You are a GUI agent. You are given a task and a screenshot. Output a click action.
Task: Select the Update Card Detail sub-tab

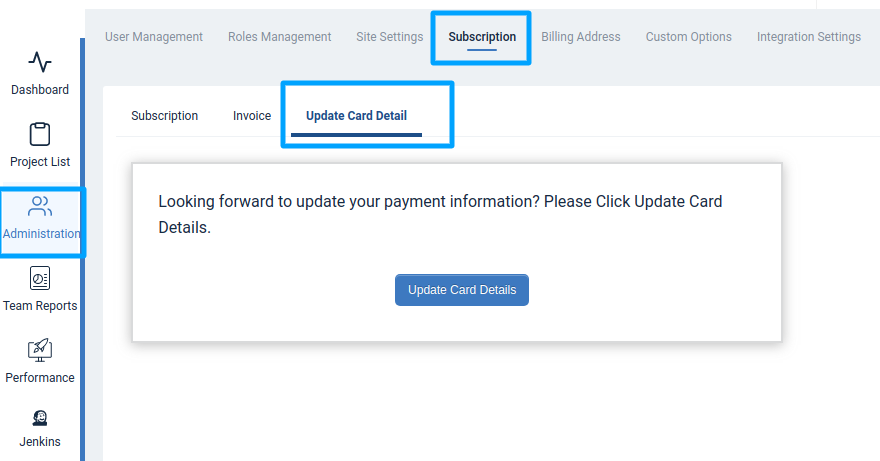click(356, 116)
